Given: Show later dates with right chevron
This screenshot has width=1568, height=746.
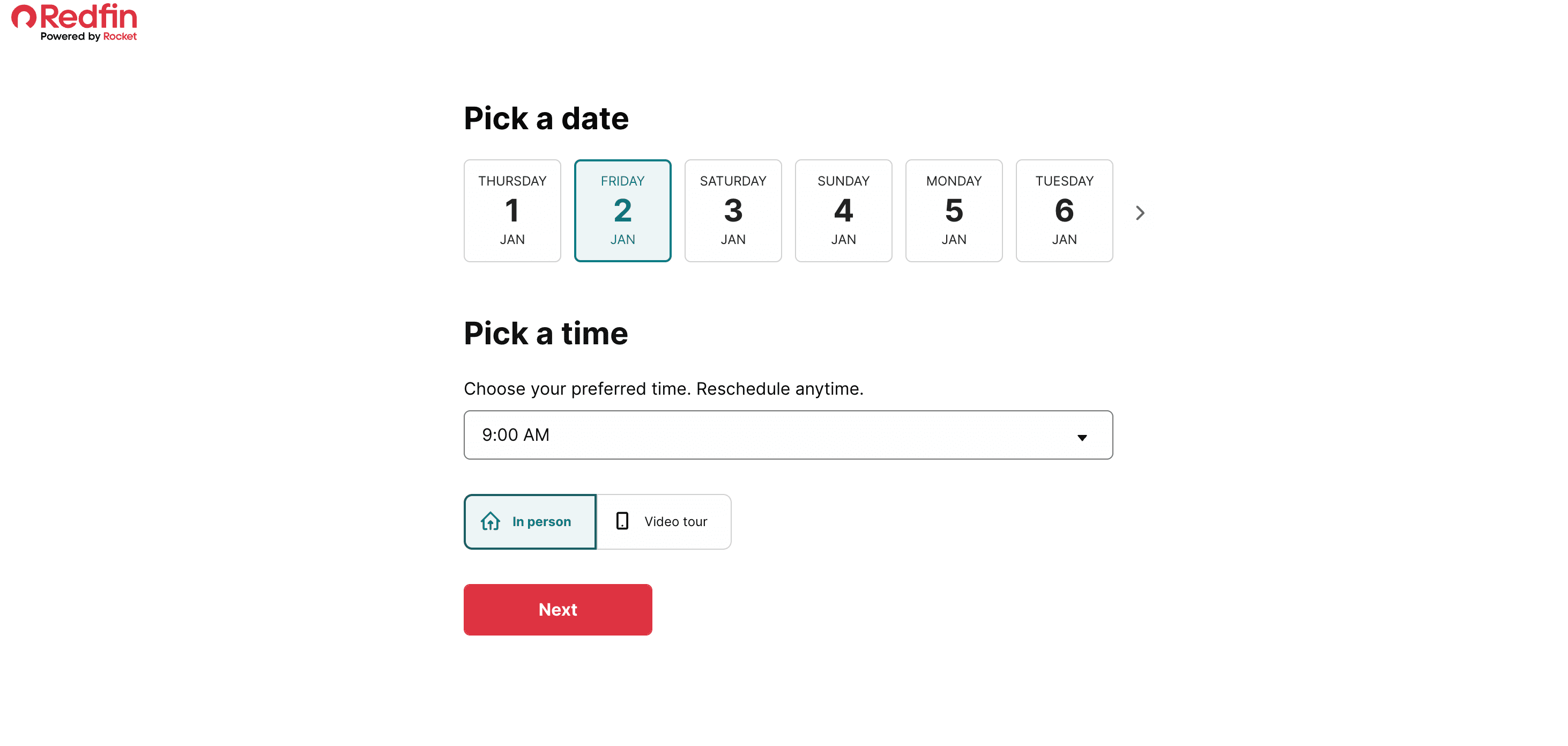Looking at the screenshot, I should coord(1140,212).
